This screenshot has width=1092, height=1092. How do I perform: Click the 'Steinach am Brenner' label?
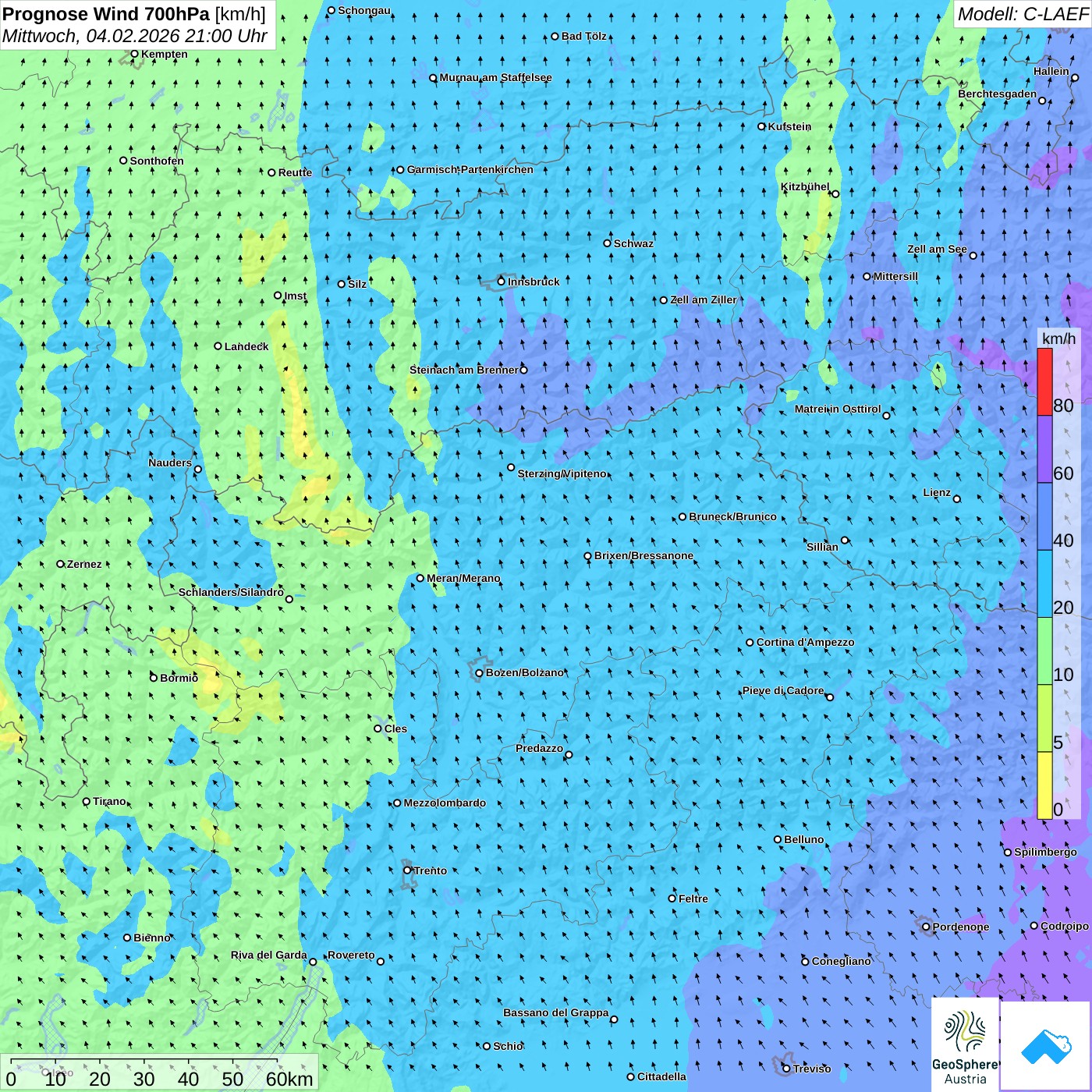coord(463,370)
